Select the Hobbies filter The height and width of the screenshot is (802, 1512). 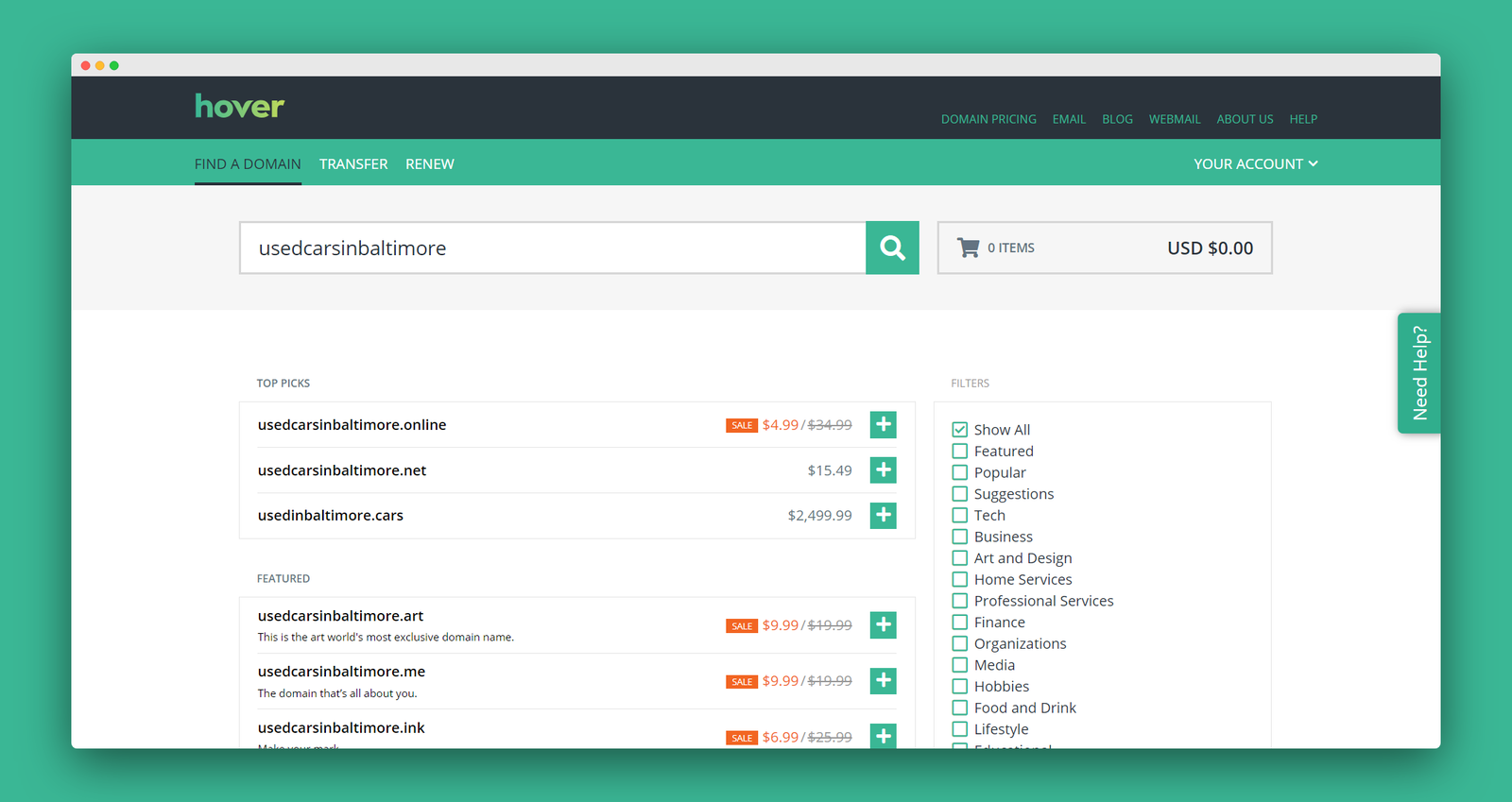tap(960, 687)
